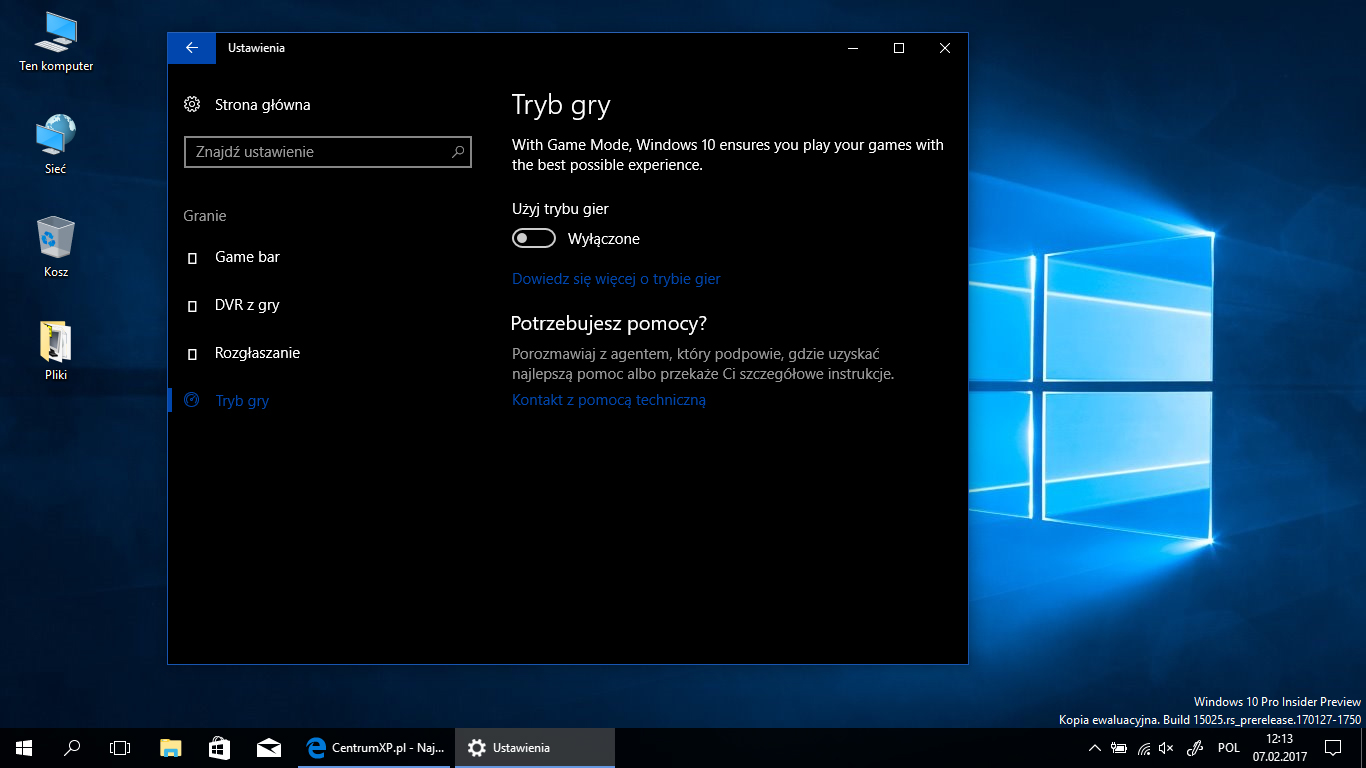This screenshot has height=768, width=1366.
Task: Select the Sieć desktop icon
Action: pos(56,146)
